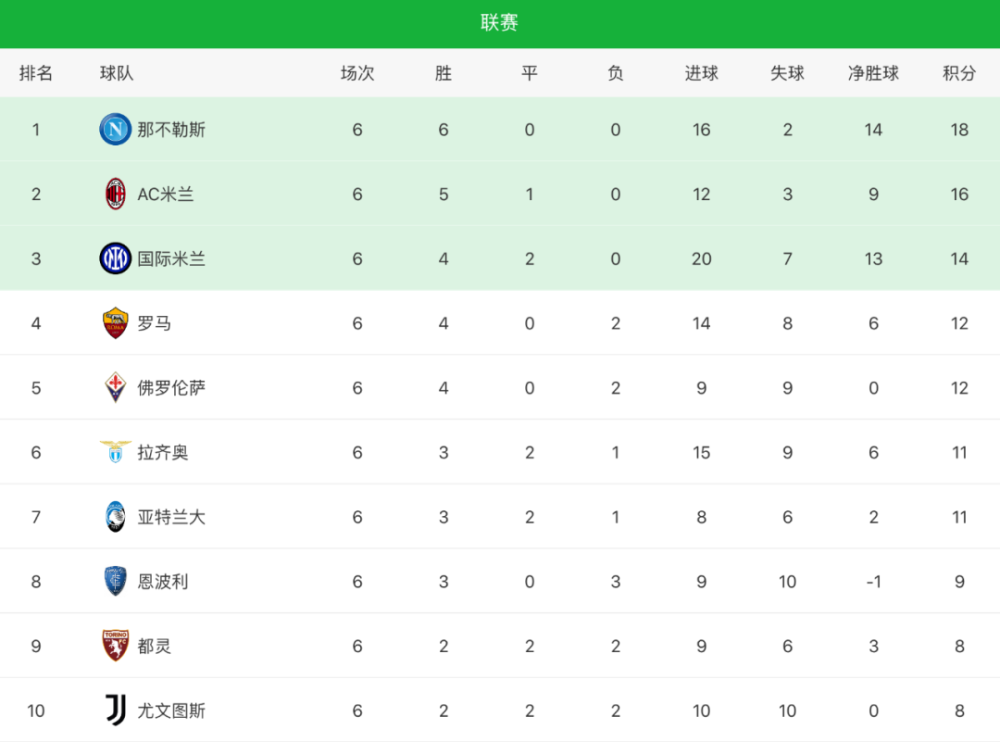Click the 净胜球 column header
This screenshot has width=1000, height=742.
[x=873, y=73]
